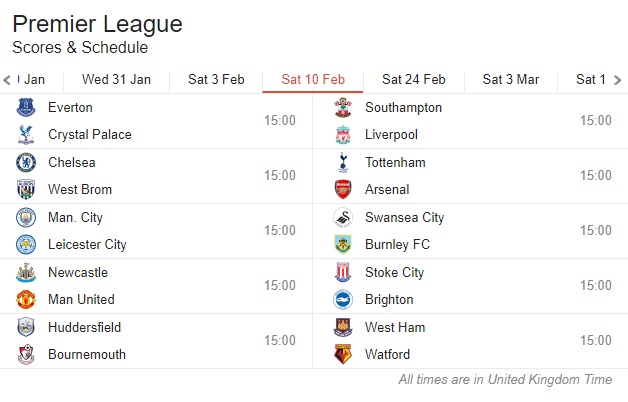The width and height of the screenshot is (628, 402).
Task: Click the Newcastle club crest
Action: click(26, 272)
